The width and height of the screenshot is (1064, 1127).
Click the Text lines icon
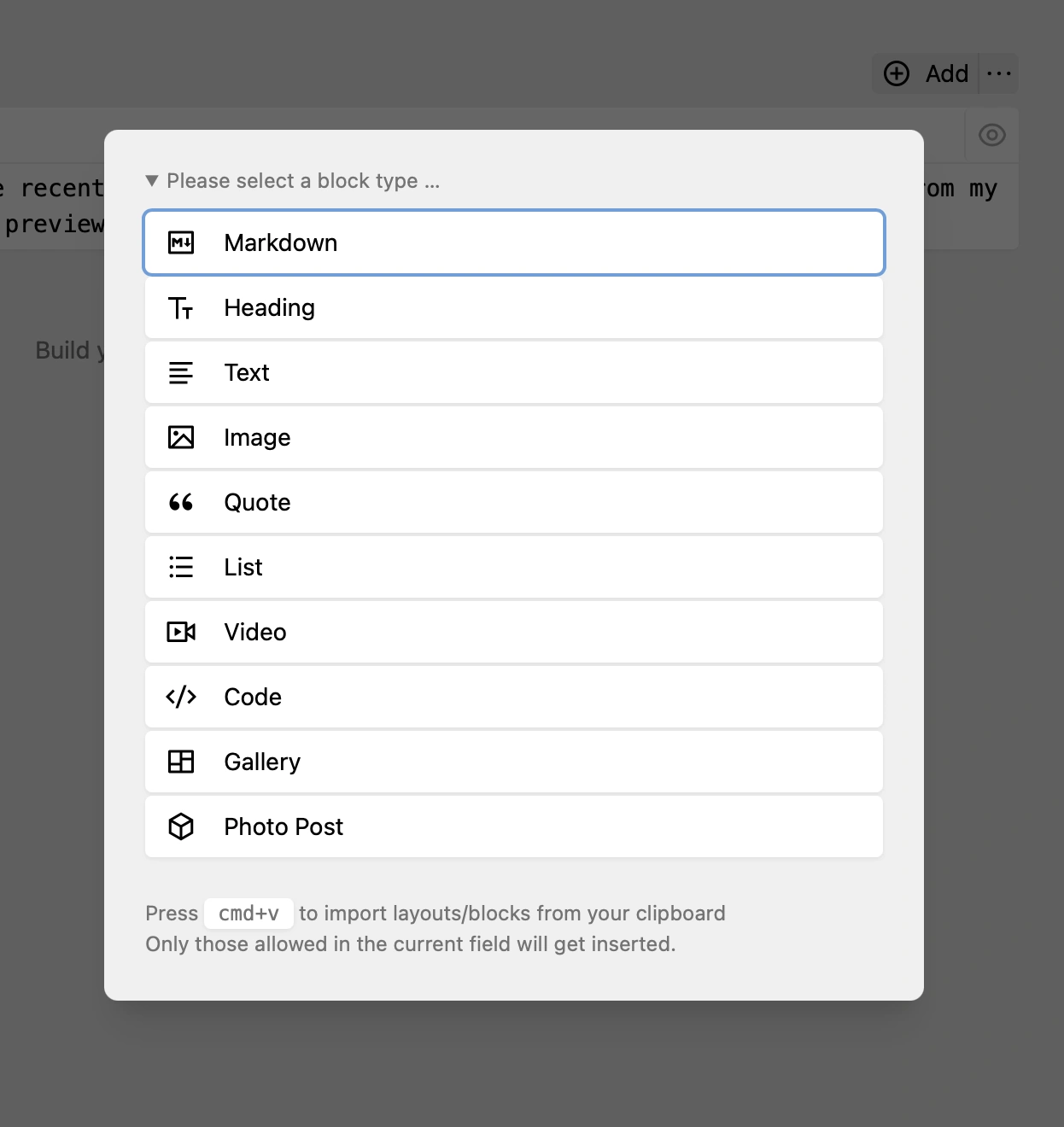click(x=181, y=372)
